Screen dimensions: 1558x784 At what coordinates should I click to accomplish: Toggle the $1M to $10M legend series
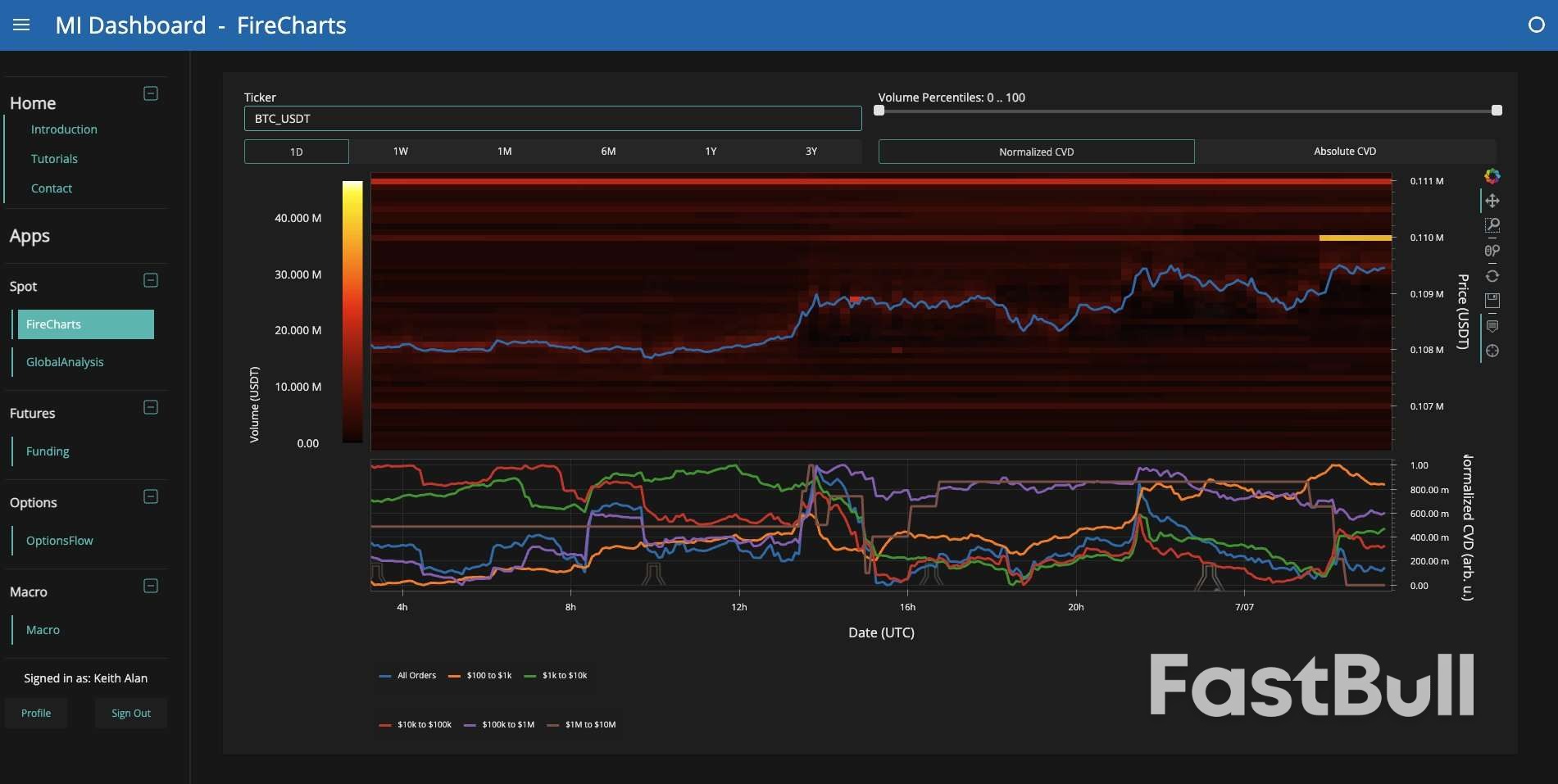point(582,725)
